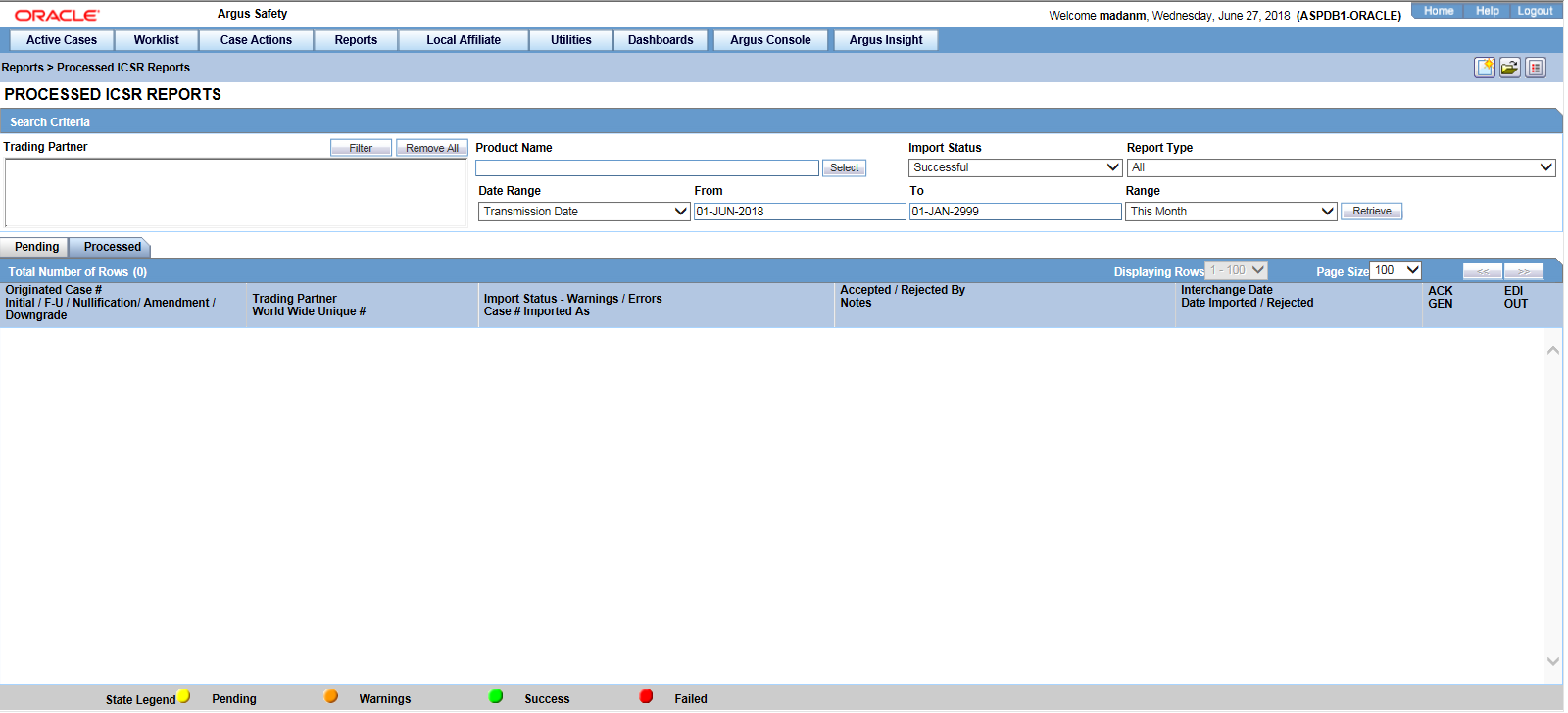Open the Help link

[1488, 11]
